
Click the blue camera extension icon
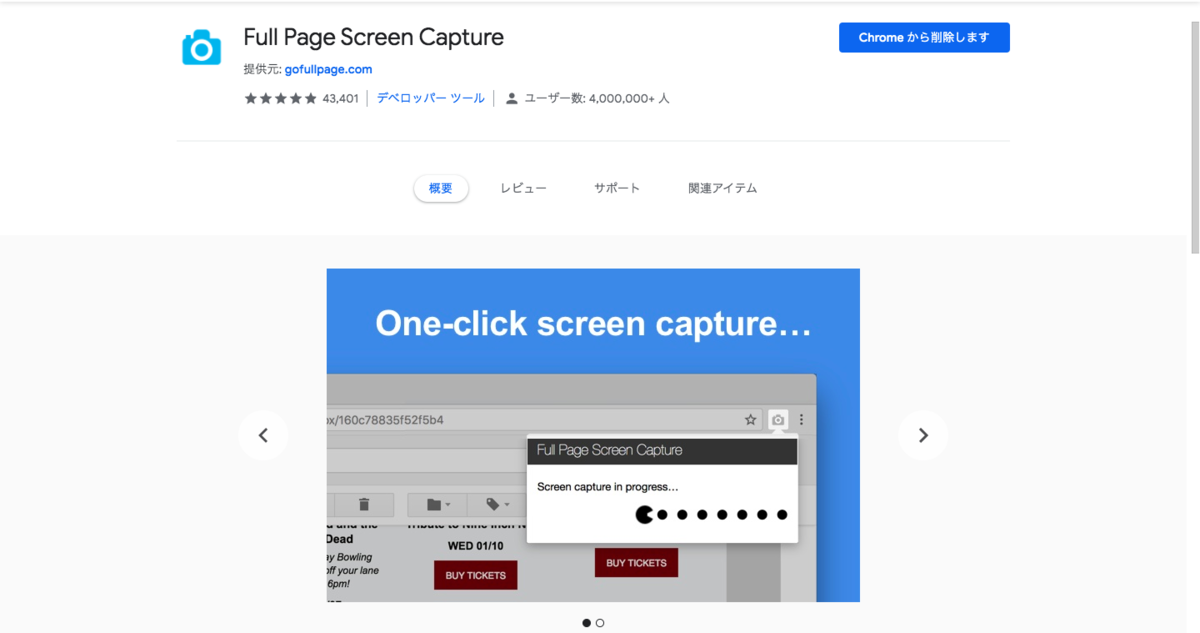coord(201,47)
